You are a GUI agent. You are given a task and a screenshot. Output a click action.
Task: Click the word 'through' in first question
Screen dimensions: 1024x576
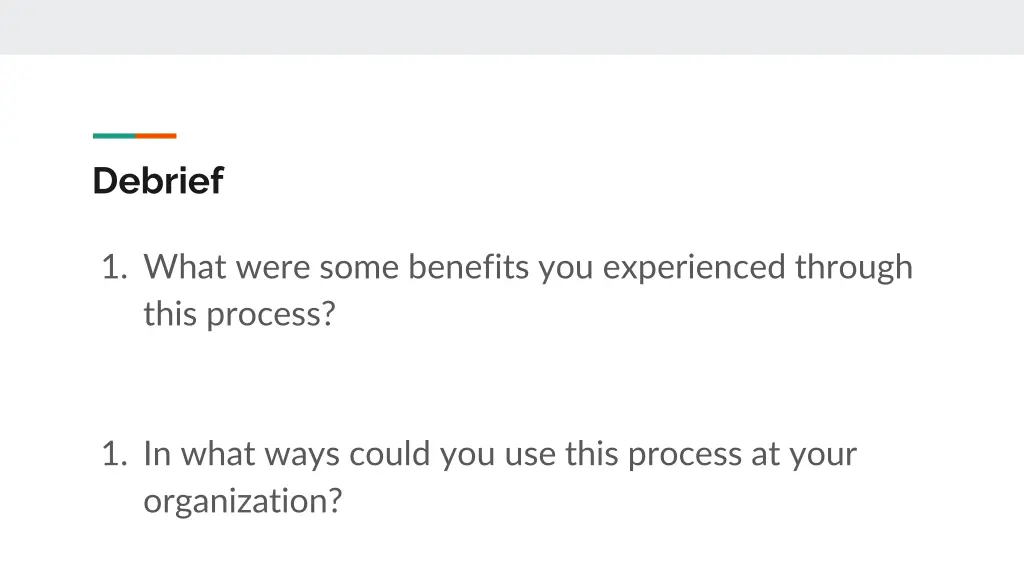pos(854,268)
